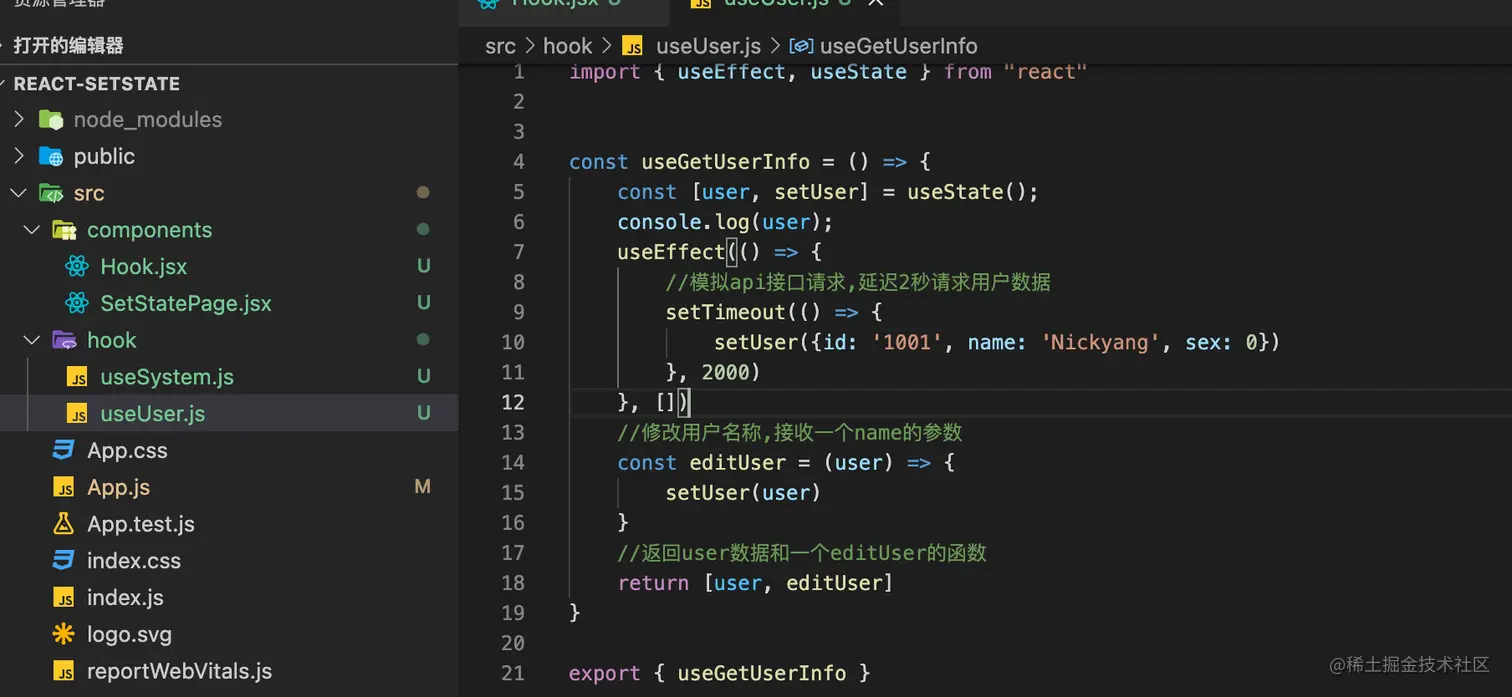Click the JS icon beside index.js

pyautogui.click(x=64, y=598)
